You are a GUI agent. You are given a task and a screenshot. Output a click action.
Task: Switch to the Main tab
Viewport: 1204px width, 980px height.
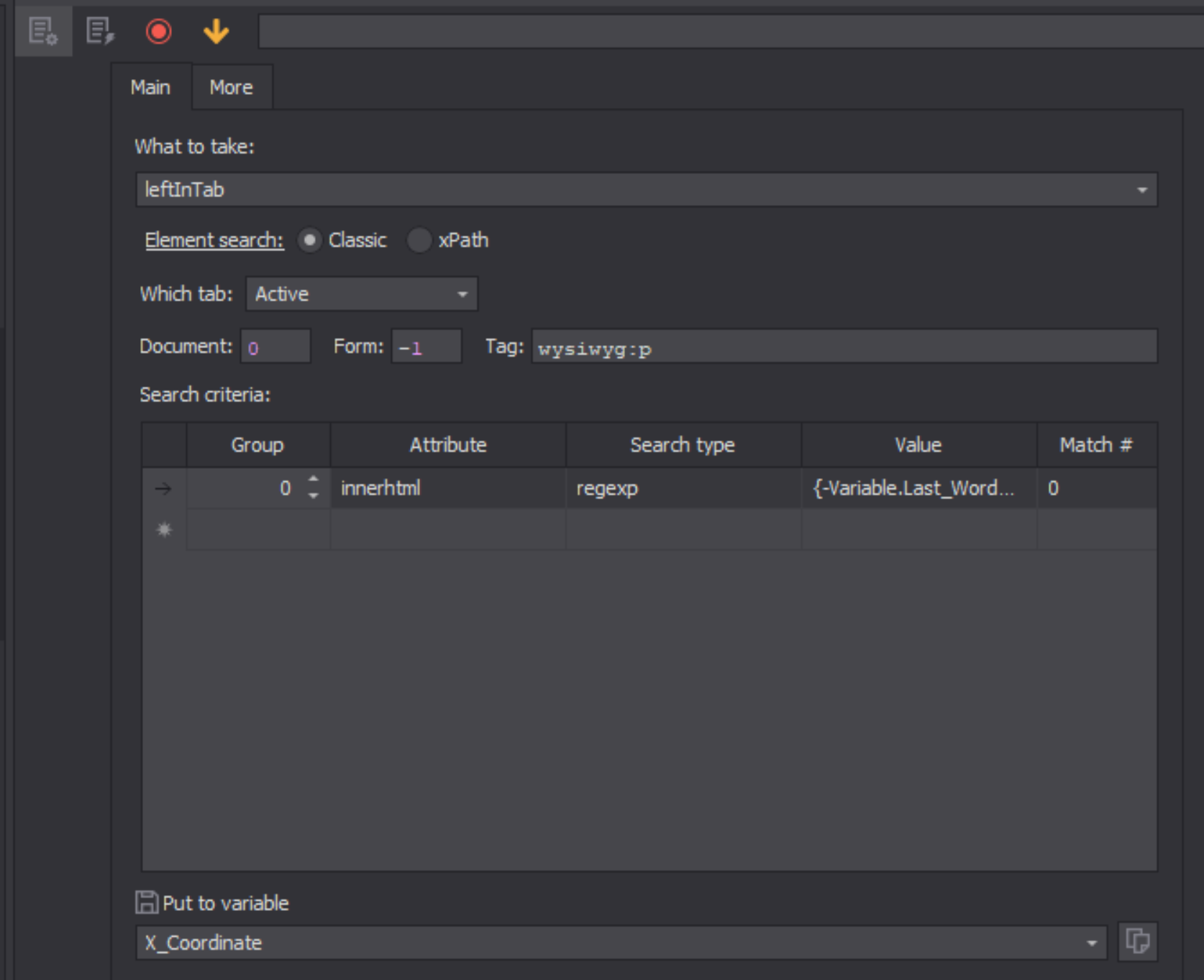pos(151,87)
